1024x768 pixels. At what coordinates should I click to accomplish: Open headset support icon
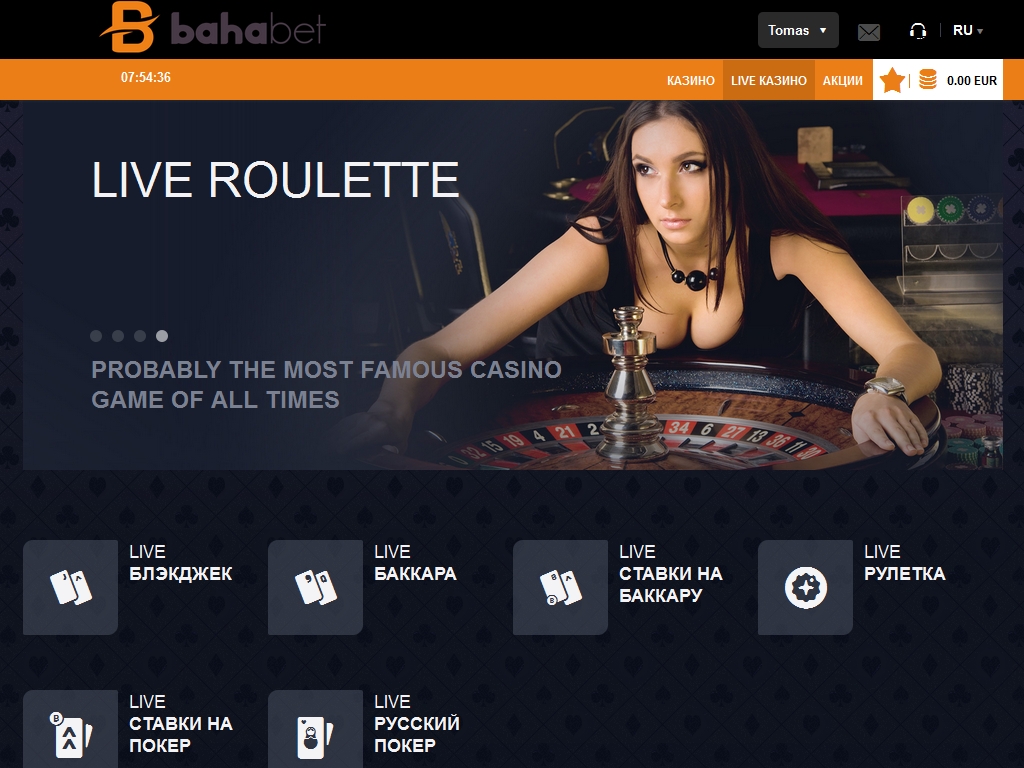pos(918,31)
